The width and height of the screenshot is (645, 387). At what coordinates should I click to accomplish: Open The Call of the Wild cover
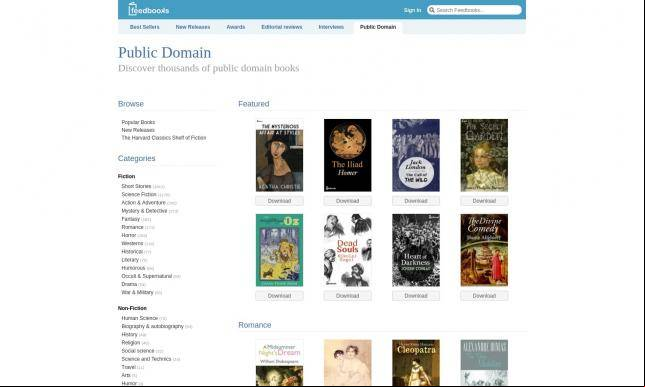pos(416,155)
